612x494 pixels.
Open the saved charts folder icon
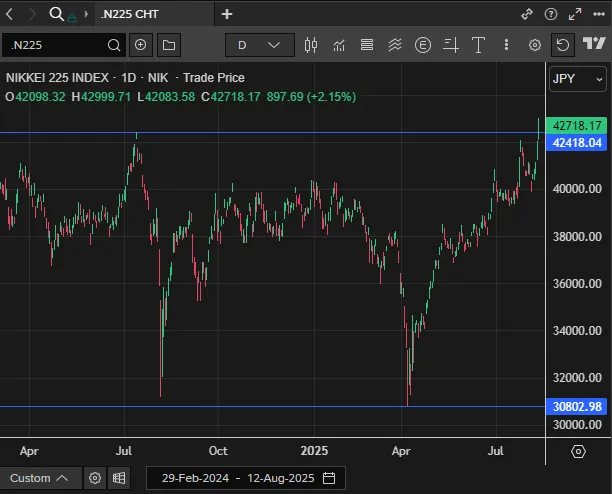point(169,45)
